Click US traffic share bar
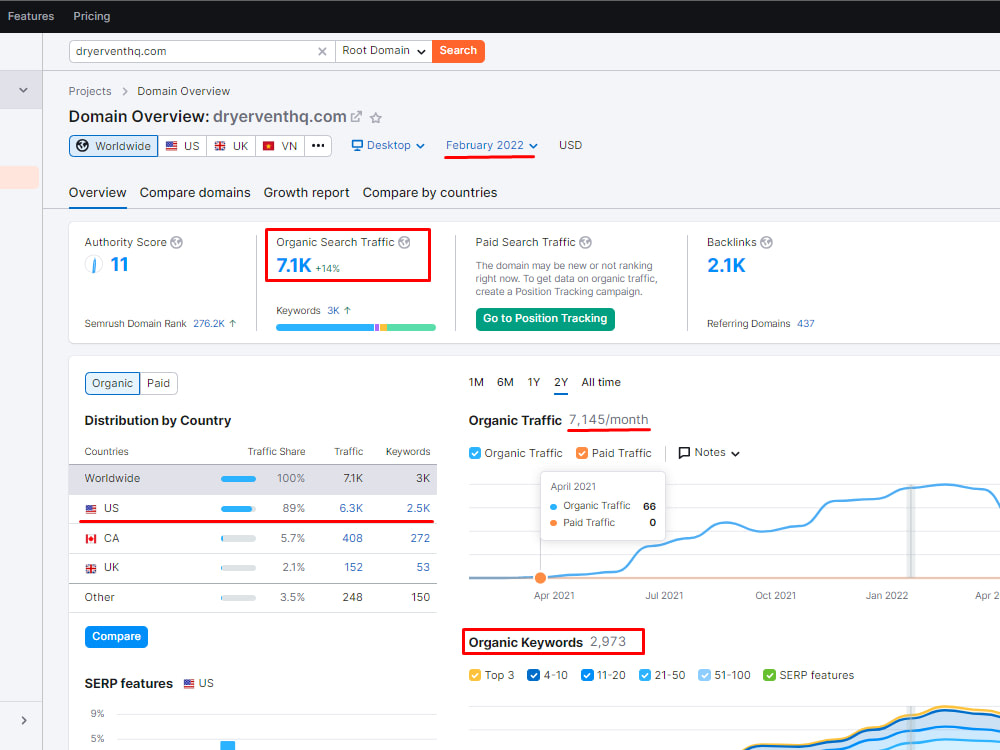The width and height of the screenshot is (1000, 750). pos(239,509)
